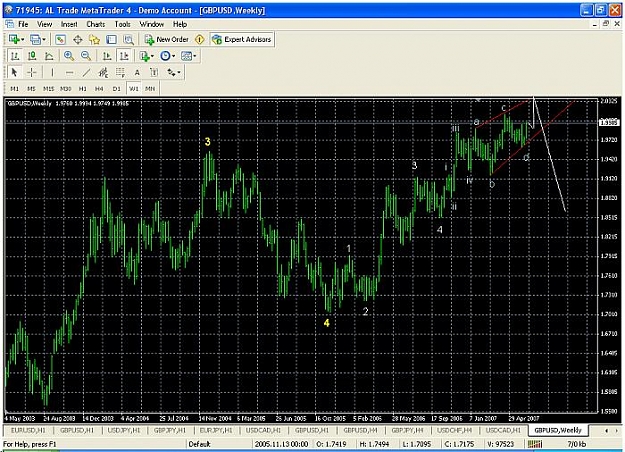This screenshot has height=452, width=625.
Task: Open the Help menu
Action: (x=180, y=24)
